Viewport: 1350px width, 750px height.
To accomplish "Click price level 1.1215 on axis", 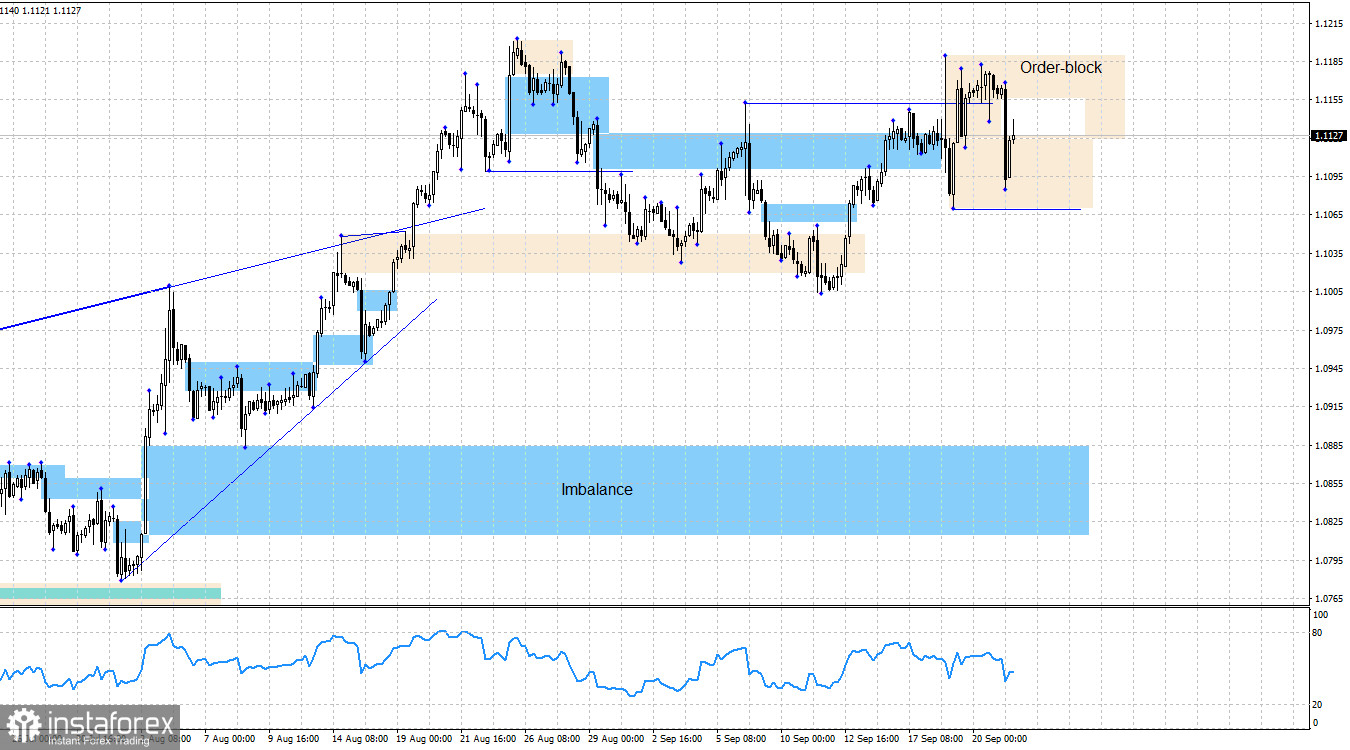I will 1329,23.
